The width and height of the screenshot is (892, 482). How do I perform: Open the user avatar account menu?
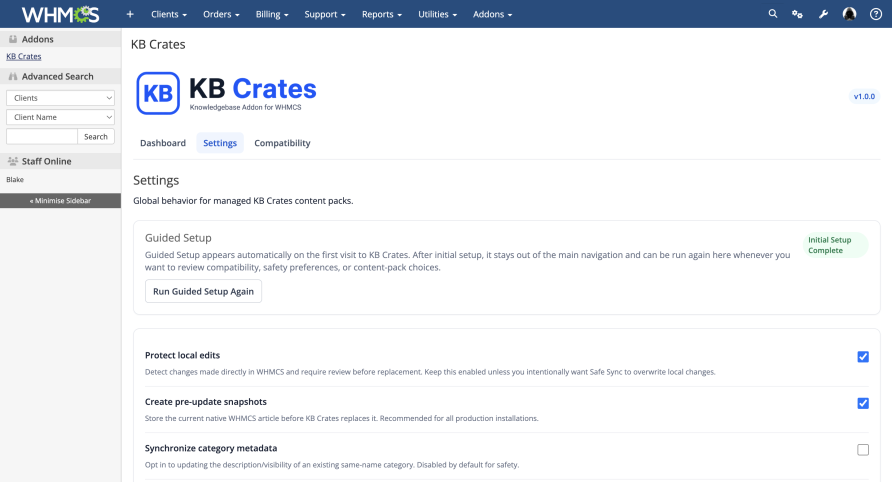click(x=849, y=14)
